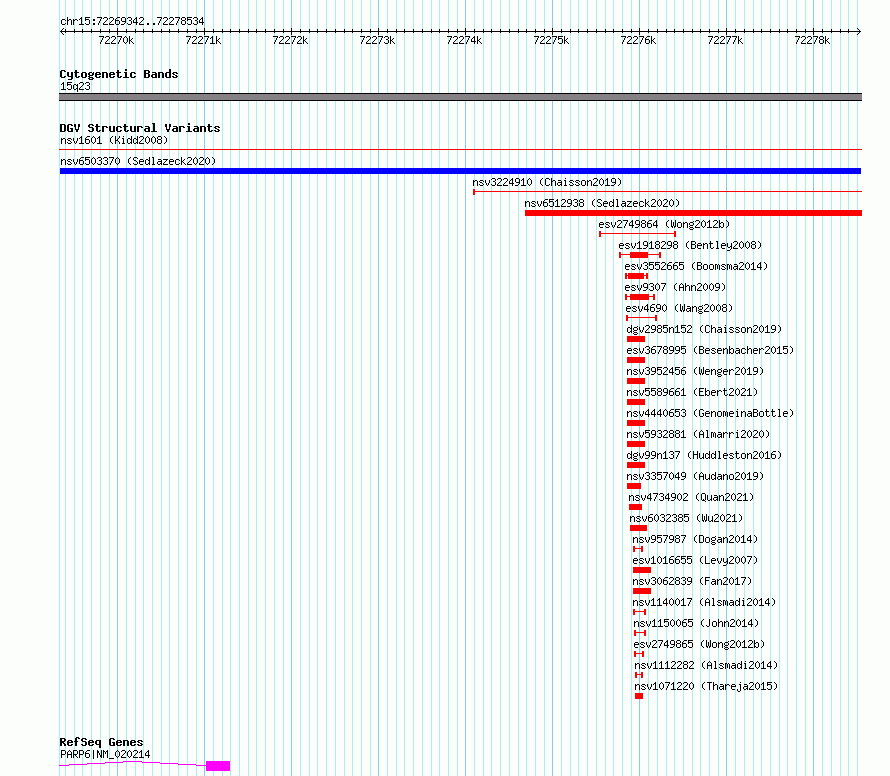Click the 72271k ruler label
The width and height of the screenshot is (890, 776).
(203, 40)
